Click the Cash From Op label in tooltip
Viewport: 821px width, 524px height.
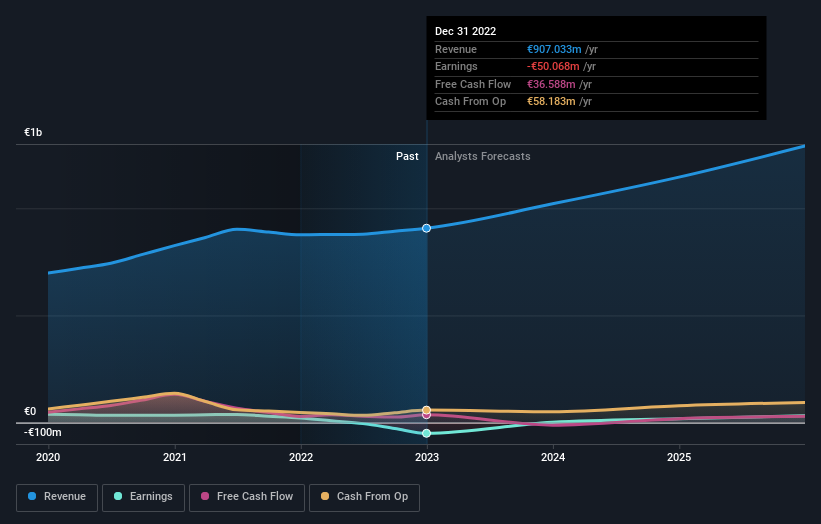point(470,102)
